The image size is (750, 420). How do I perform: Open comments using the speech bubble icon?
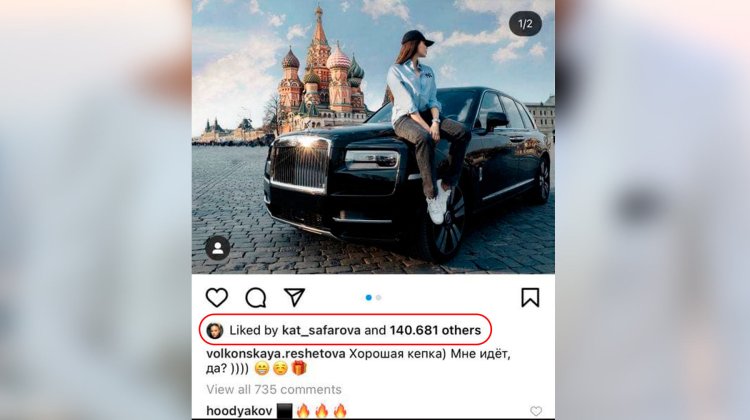pyautogui.click(x=256, y=297)
